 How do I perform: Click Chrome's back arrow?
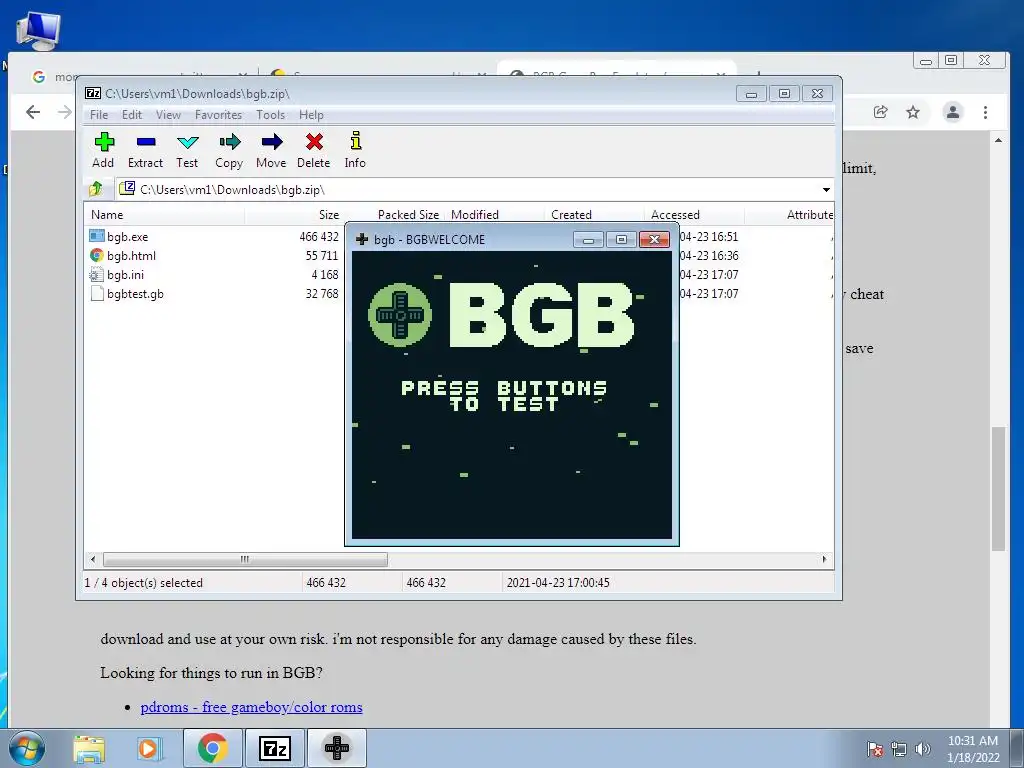tap(33, 112)
